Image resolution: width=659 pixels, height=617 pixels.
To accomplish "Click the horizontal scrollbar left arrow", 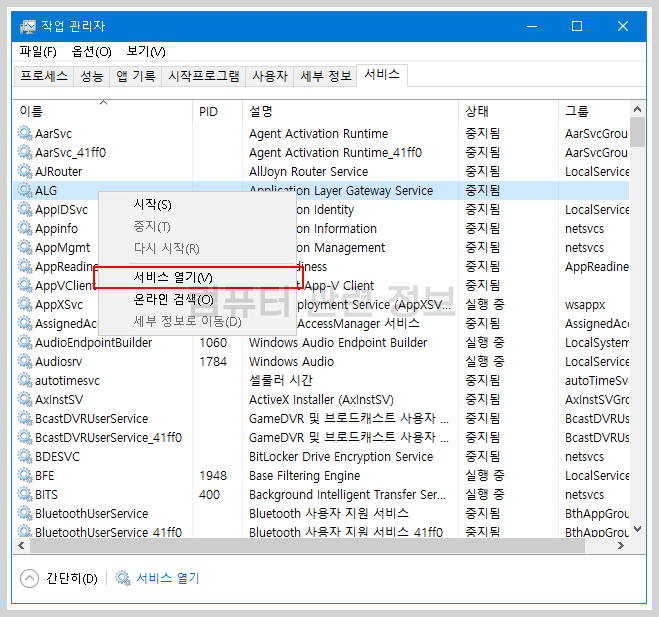I will (21, 546).
